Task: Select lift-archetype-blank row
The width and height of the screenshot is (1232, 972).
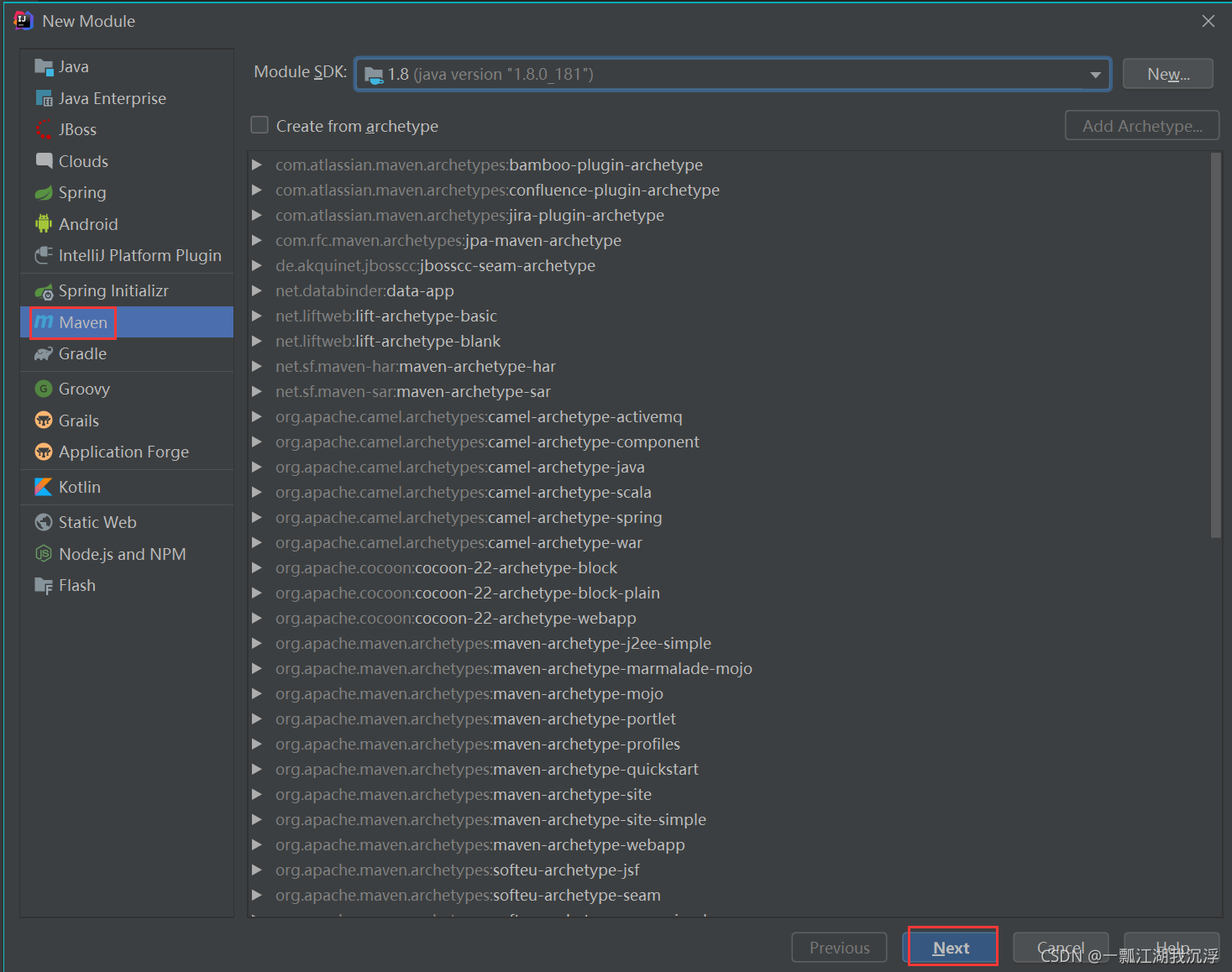Action: pos(729,341)
